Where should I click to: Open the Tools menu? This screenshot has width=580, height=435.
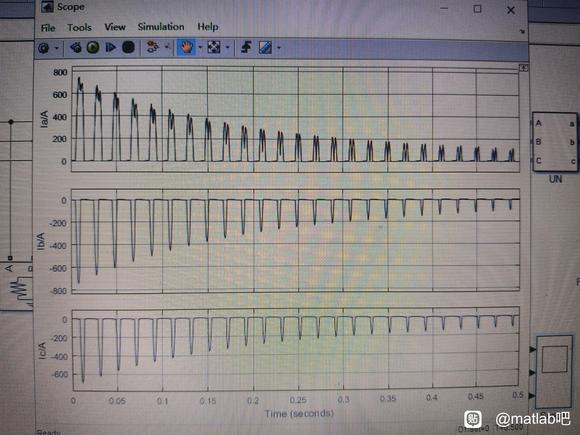[x=79, y=27]
